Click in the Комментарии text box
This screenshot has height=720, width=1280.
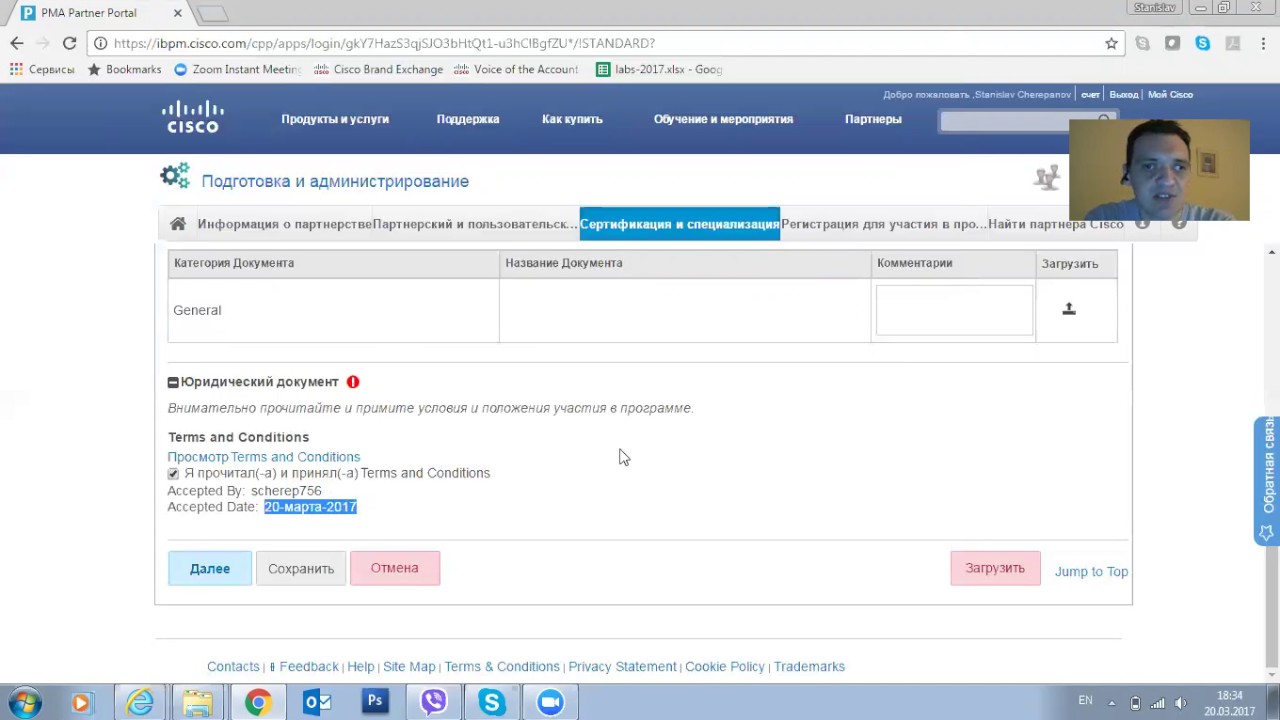coord(955,310)
